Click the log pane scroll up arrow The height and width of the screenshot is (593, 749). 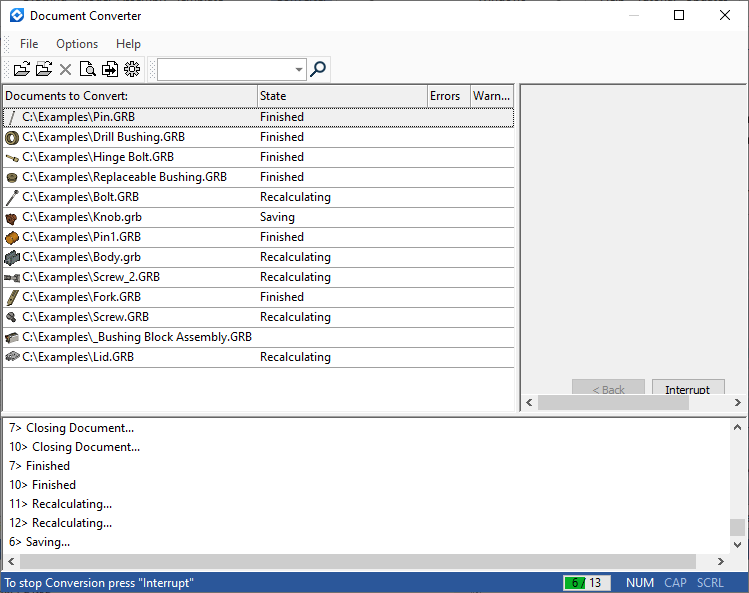click(x=738, y=427)
